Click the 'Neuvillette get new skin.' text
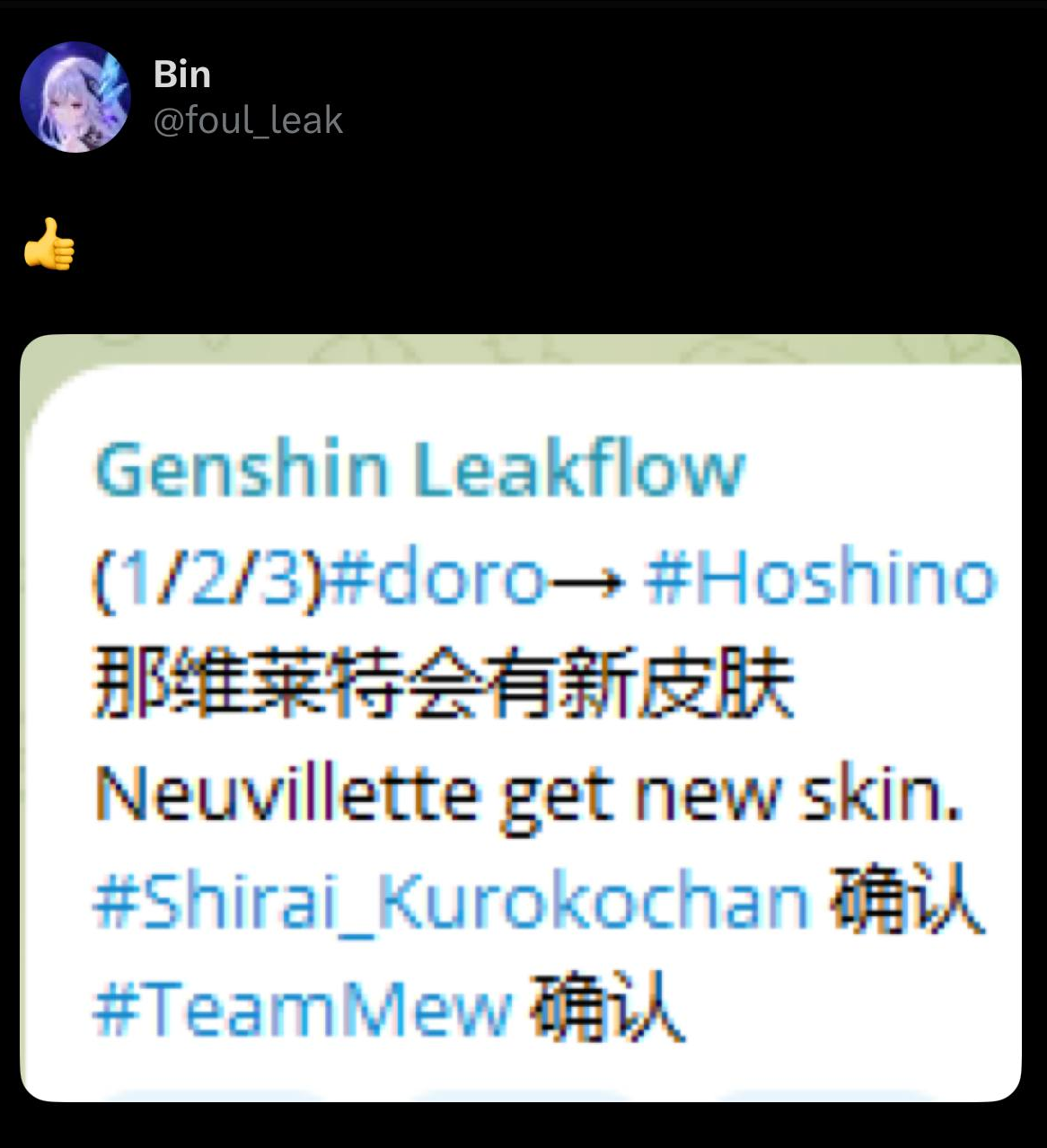 click(529, 796)
